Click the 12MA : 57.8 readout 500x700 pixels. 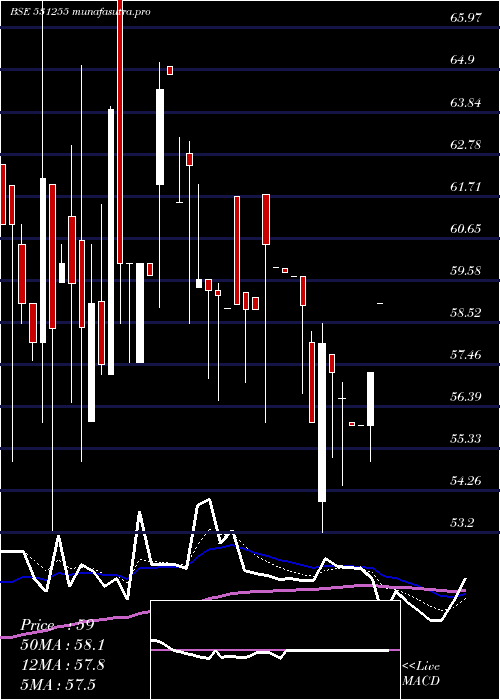tap(62, 665)
